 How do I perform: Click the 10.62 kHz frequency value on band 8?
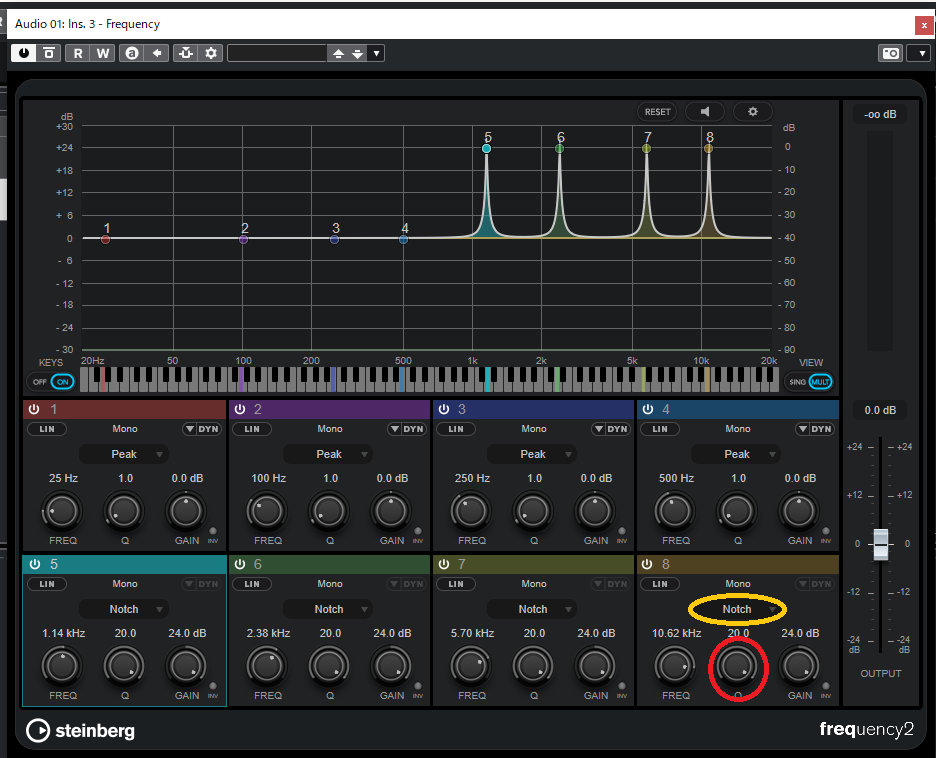click(676, 633)
